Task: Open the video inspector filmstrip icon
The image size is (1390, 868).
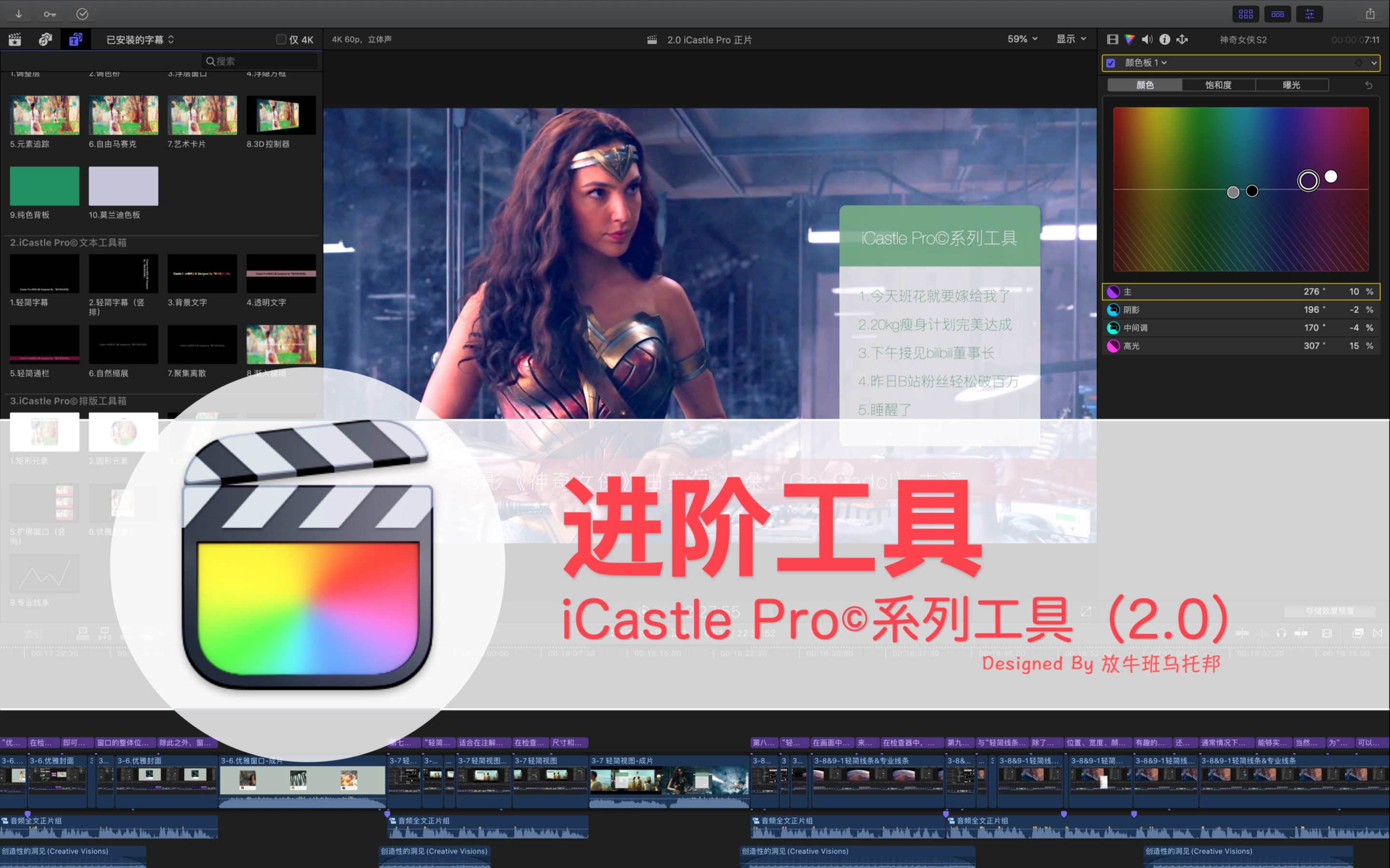Action: 1113,40
